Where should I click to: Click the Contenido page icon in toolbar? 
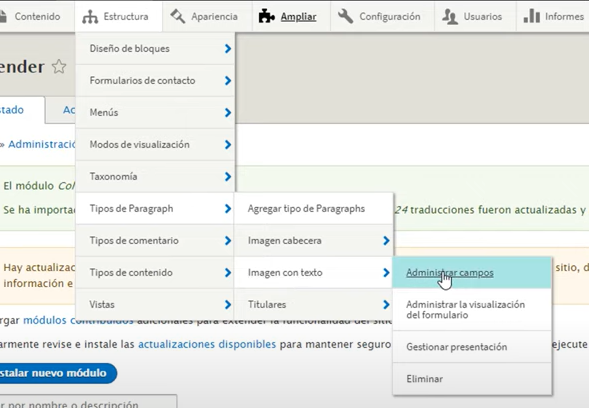tap(3, 16)
